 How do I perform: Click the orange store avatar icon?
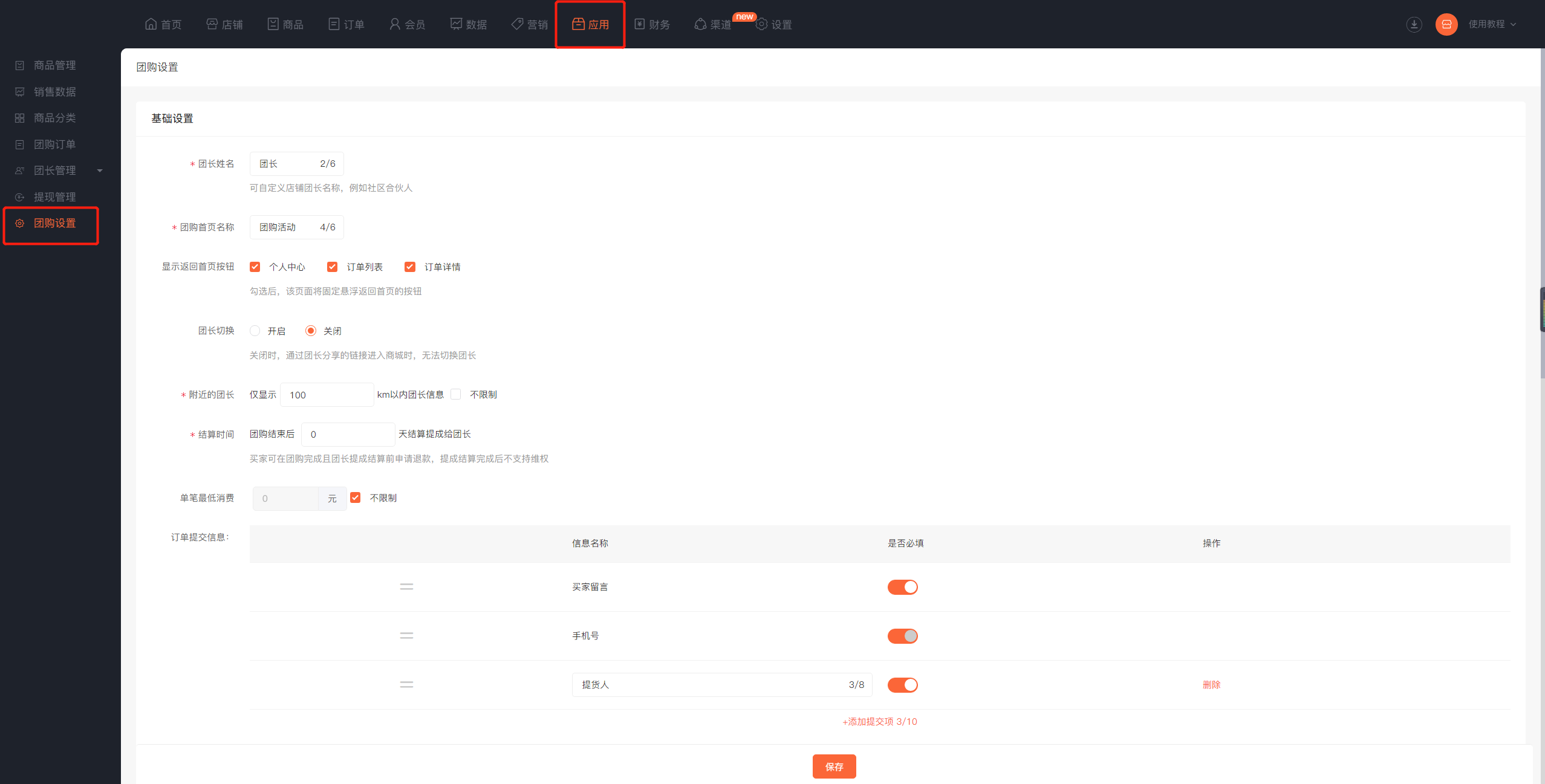click(1446, 24)
